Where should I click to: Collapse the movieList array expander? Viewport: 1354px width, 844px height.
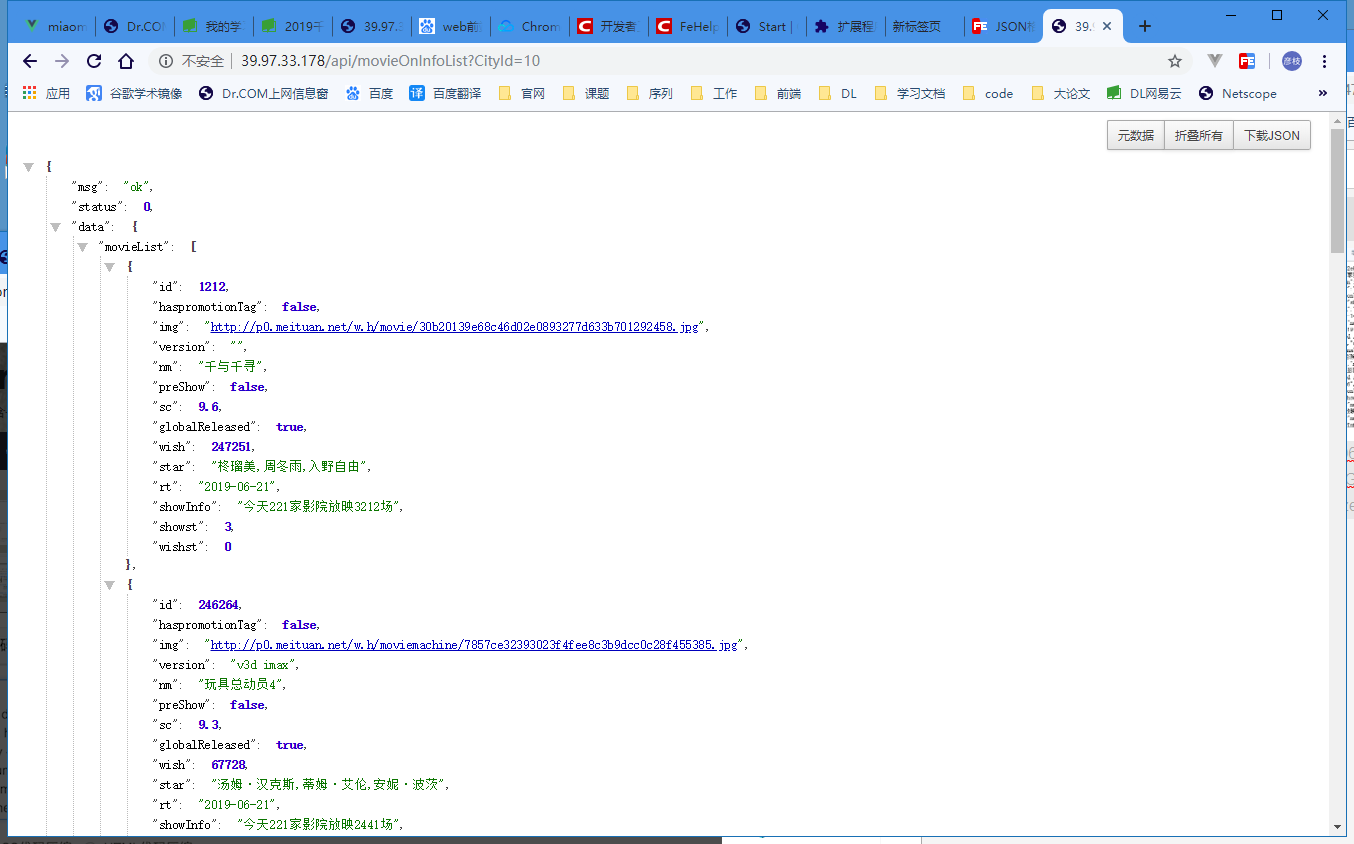tap(82, 246)
